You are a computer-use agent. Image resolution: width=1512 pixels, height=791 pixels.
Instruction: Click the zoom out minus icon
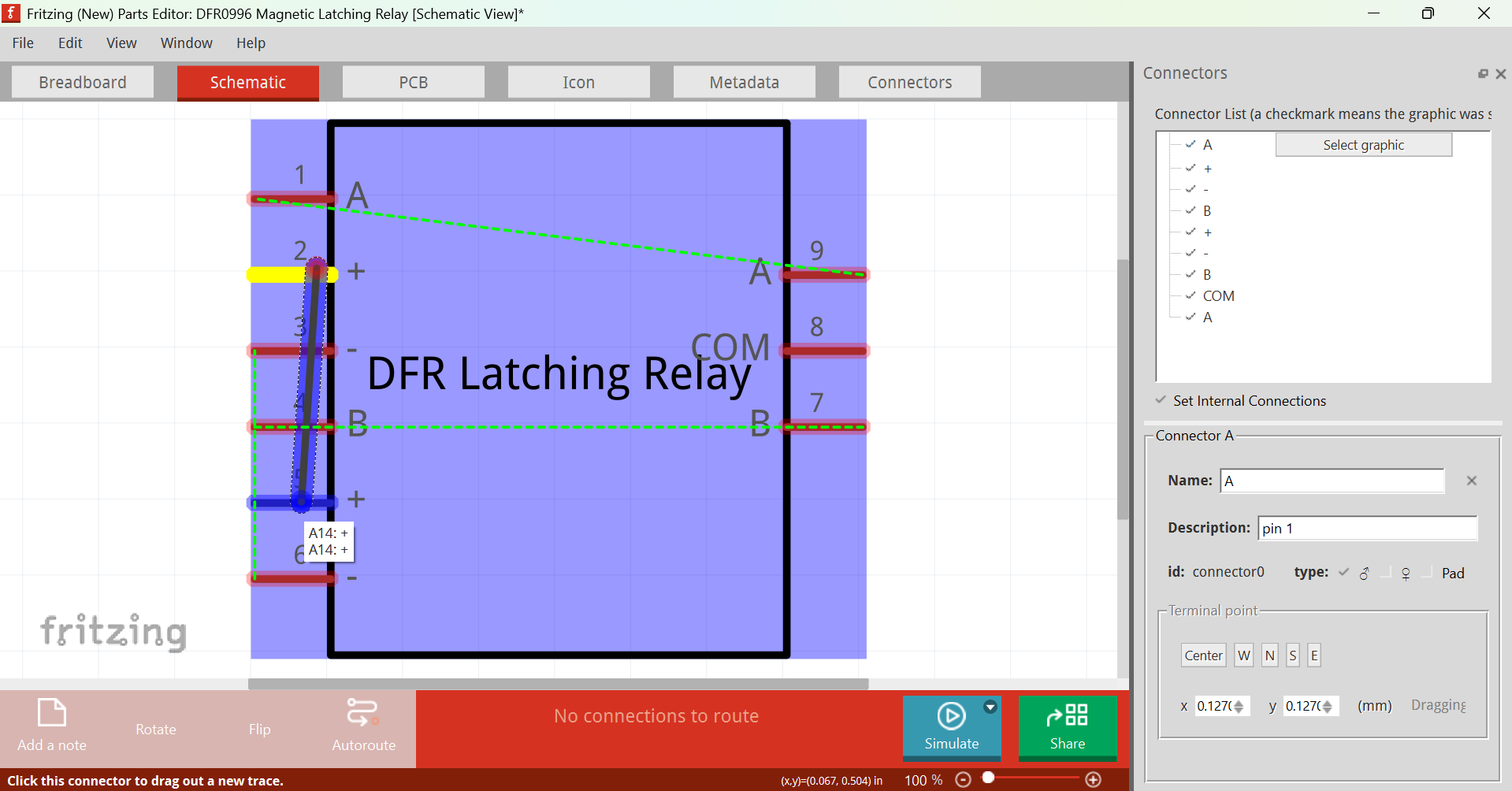pos(963,779)
